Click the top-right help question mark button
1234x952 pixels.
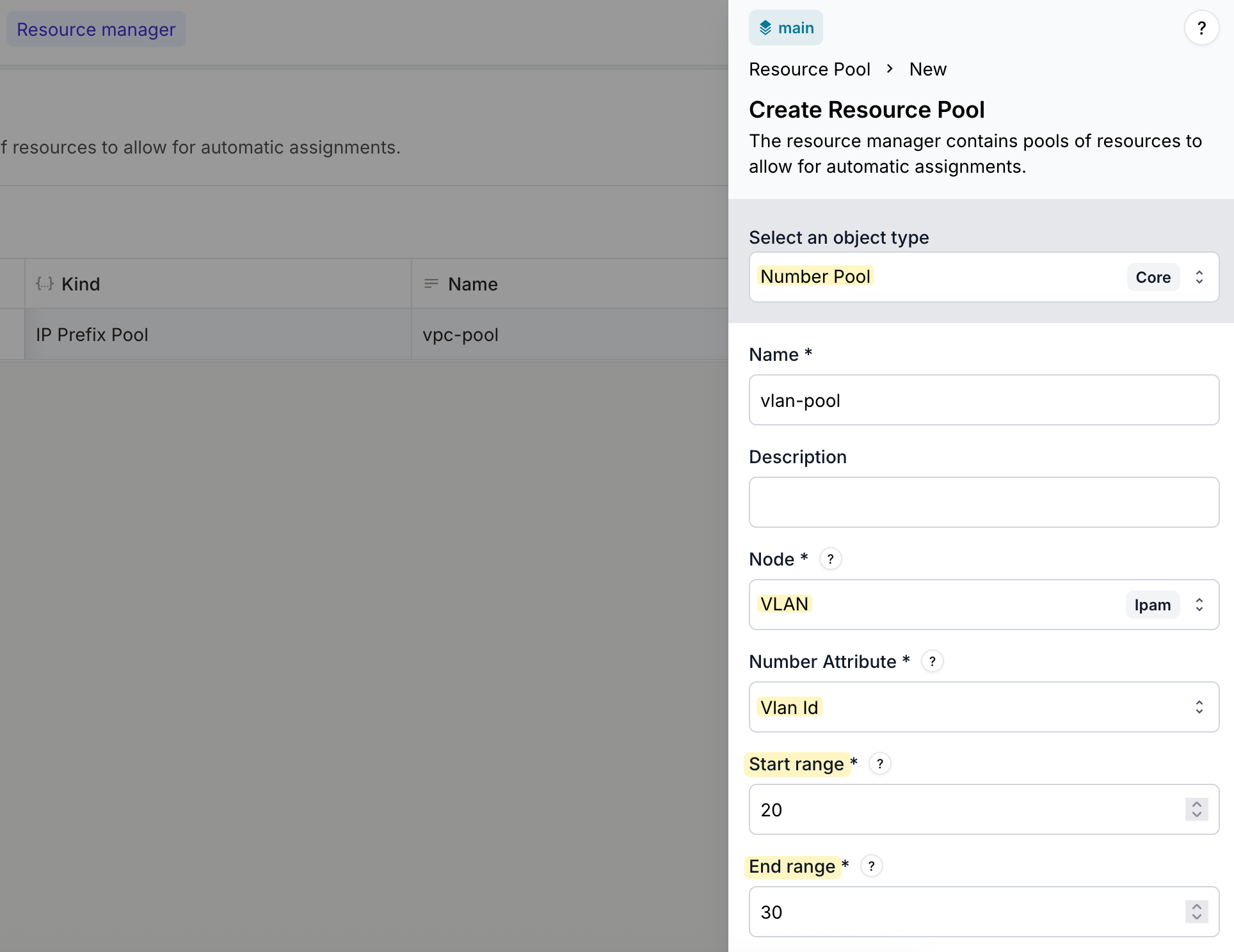click(x=1201, y=28)
